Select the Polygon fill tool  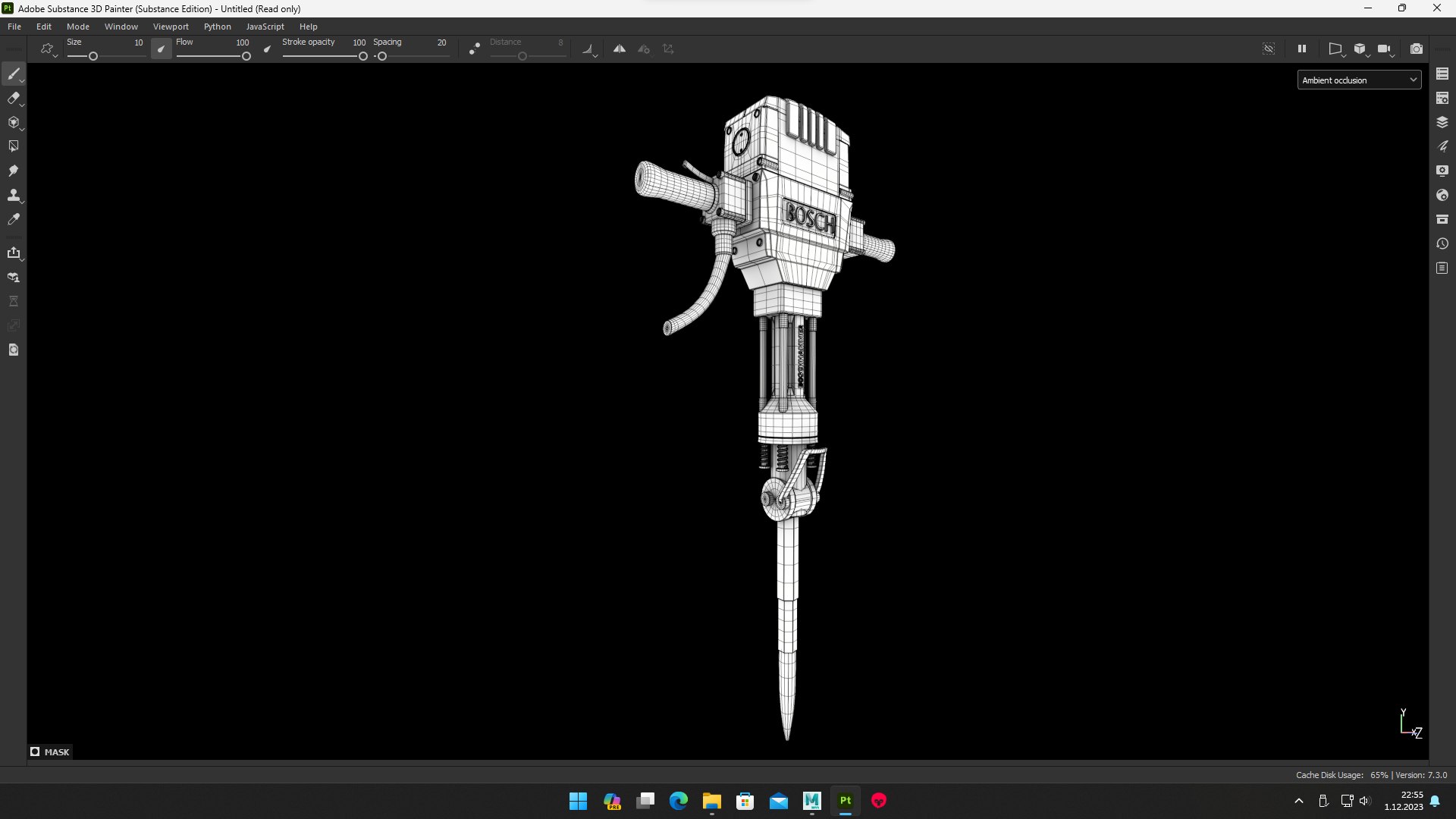point(14,146)
